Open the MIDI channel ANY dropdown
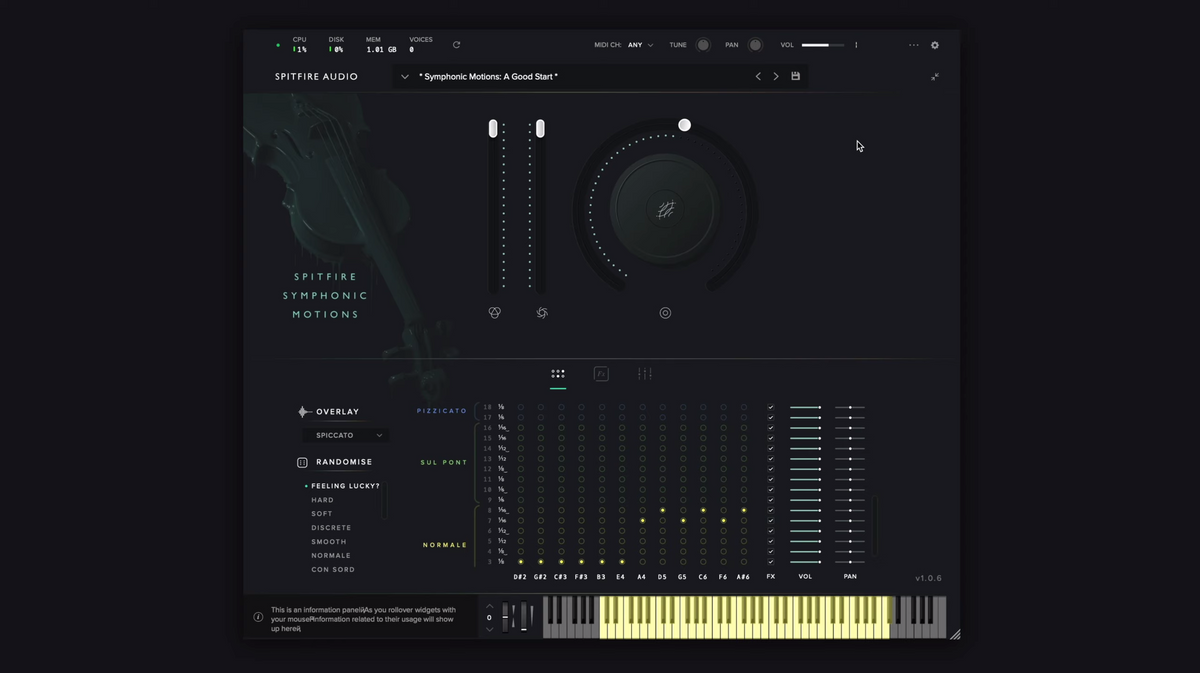1200x673 pixels. [x=639, y=45]
